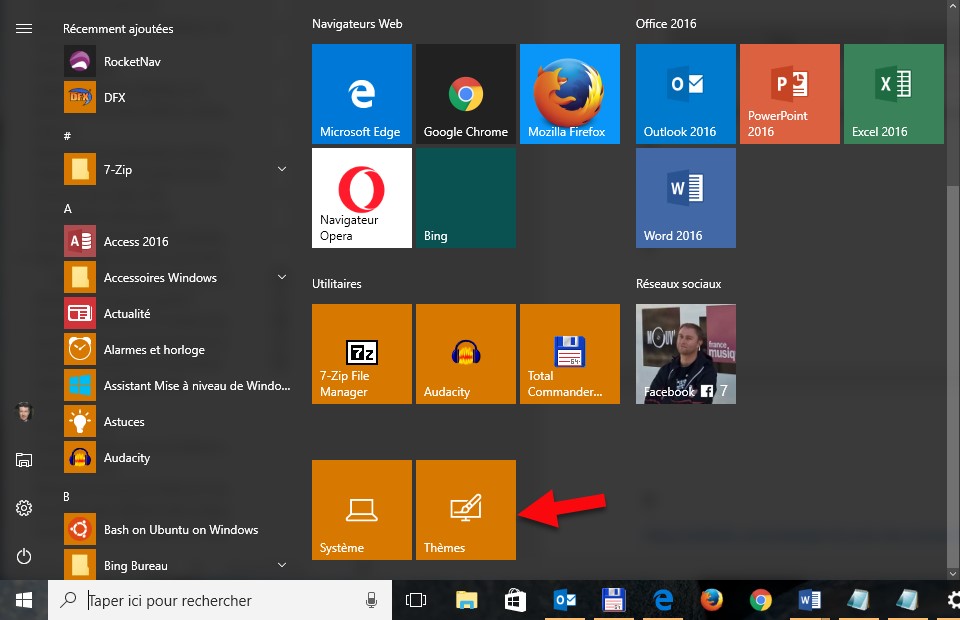
Task: Open the PowerPoint 2016 tile
Action: pos(789,94)
